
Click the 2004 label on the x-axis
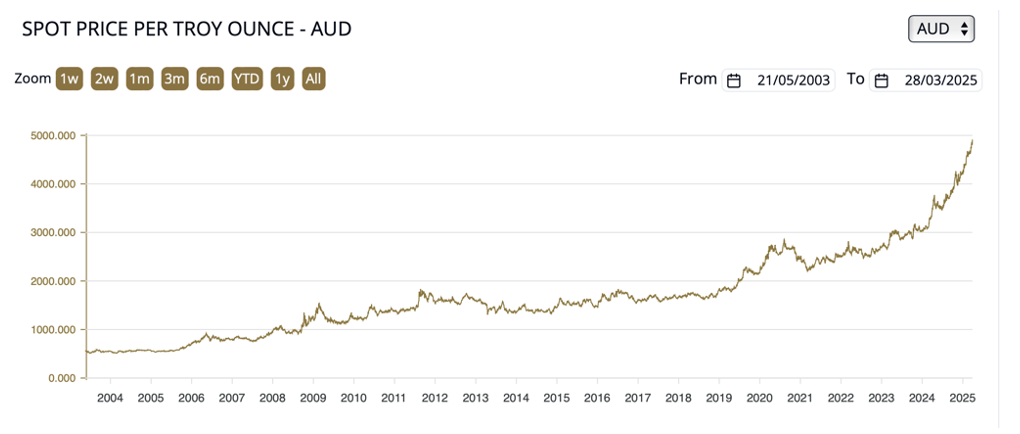pyautogui.click(x=110, y=398)
